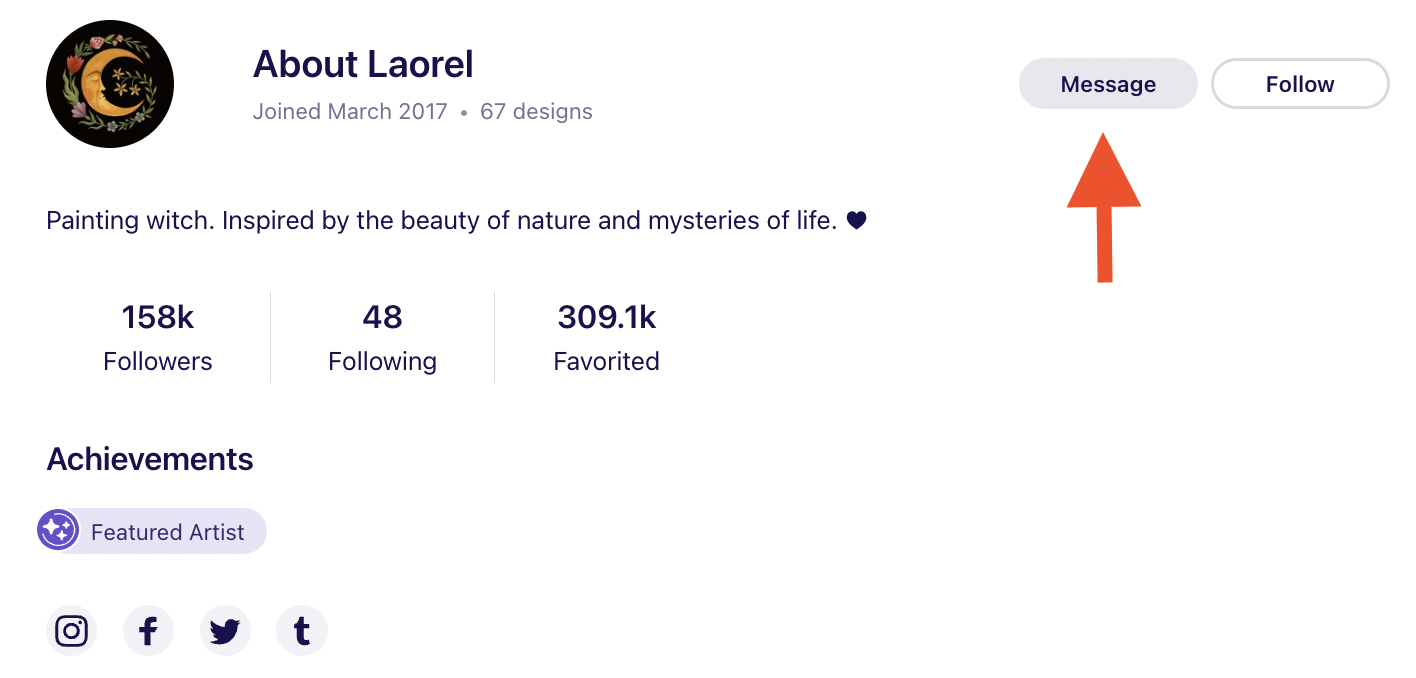This screenshot has width=1416, height=678.
Task: Select the Tumblr icon
Action: click(x=301, y=630)
